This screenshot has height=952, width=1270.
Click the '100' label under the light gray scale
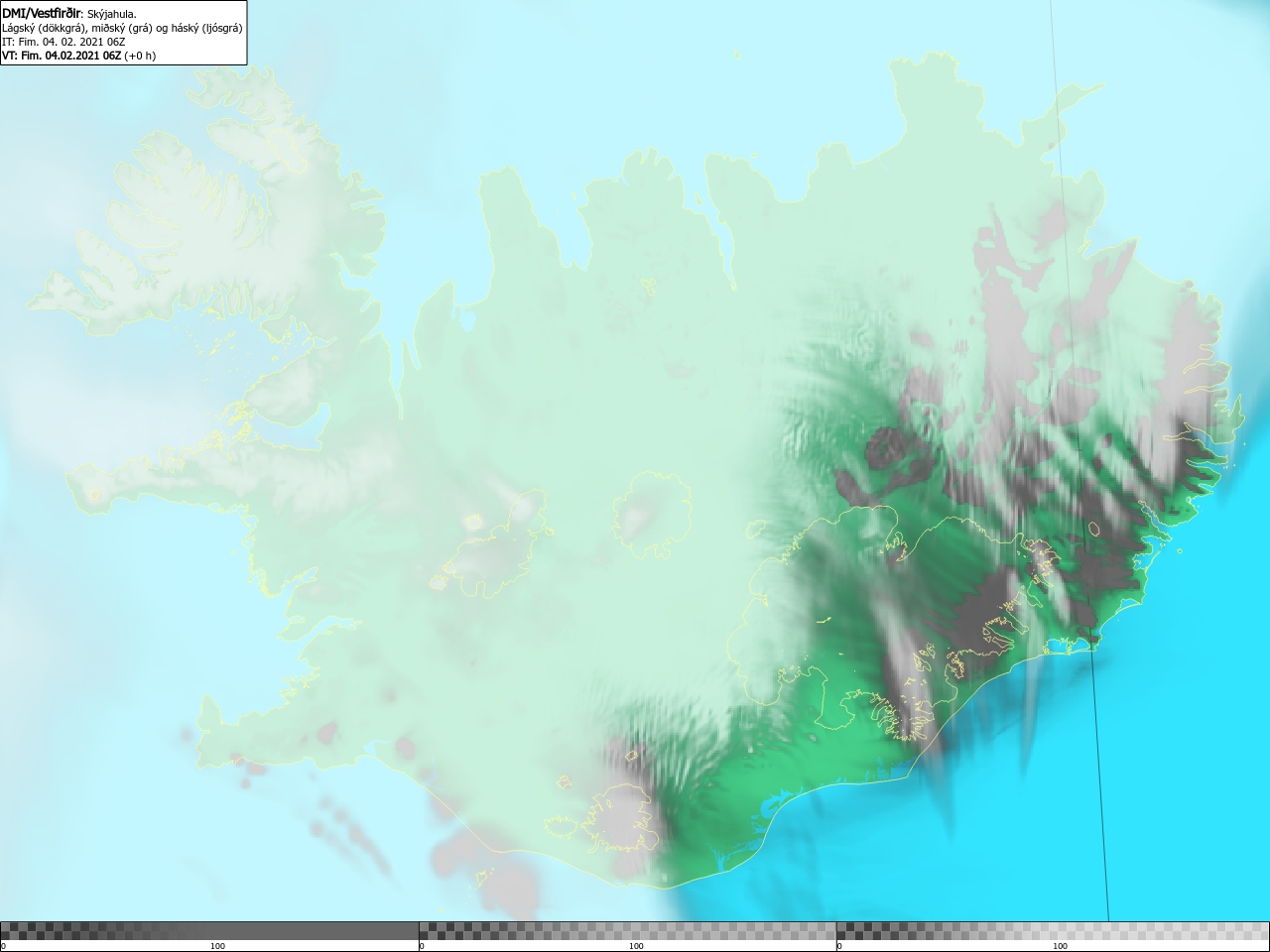pos(1060,946)
